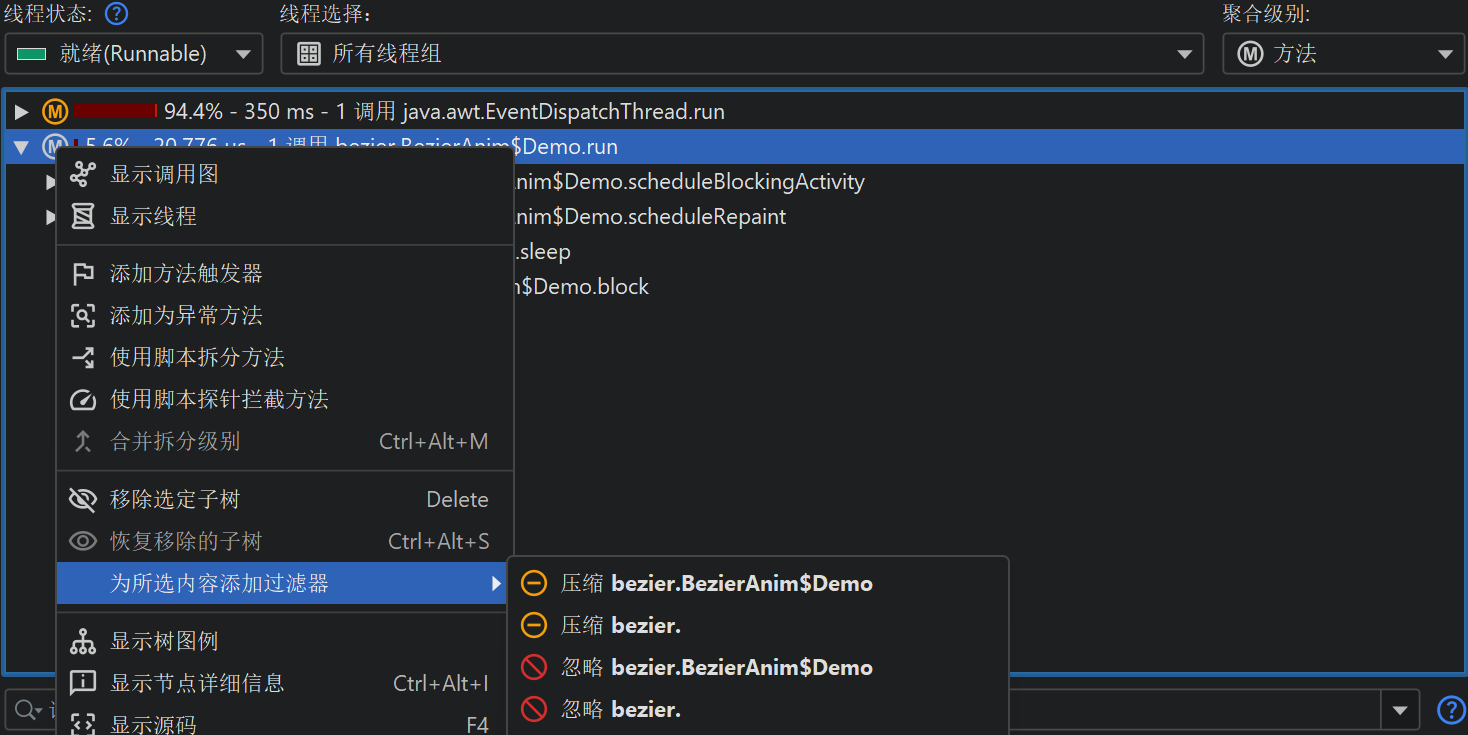Click the help icon beside the search field
The height and width of the screenshot is (735, 1468).
point(1450,710)
